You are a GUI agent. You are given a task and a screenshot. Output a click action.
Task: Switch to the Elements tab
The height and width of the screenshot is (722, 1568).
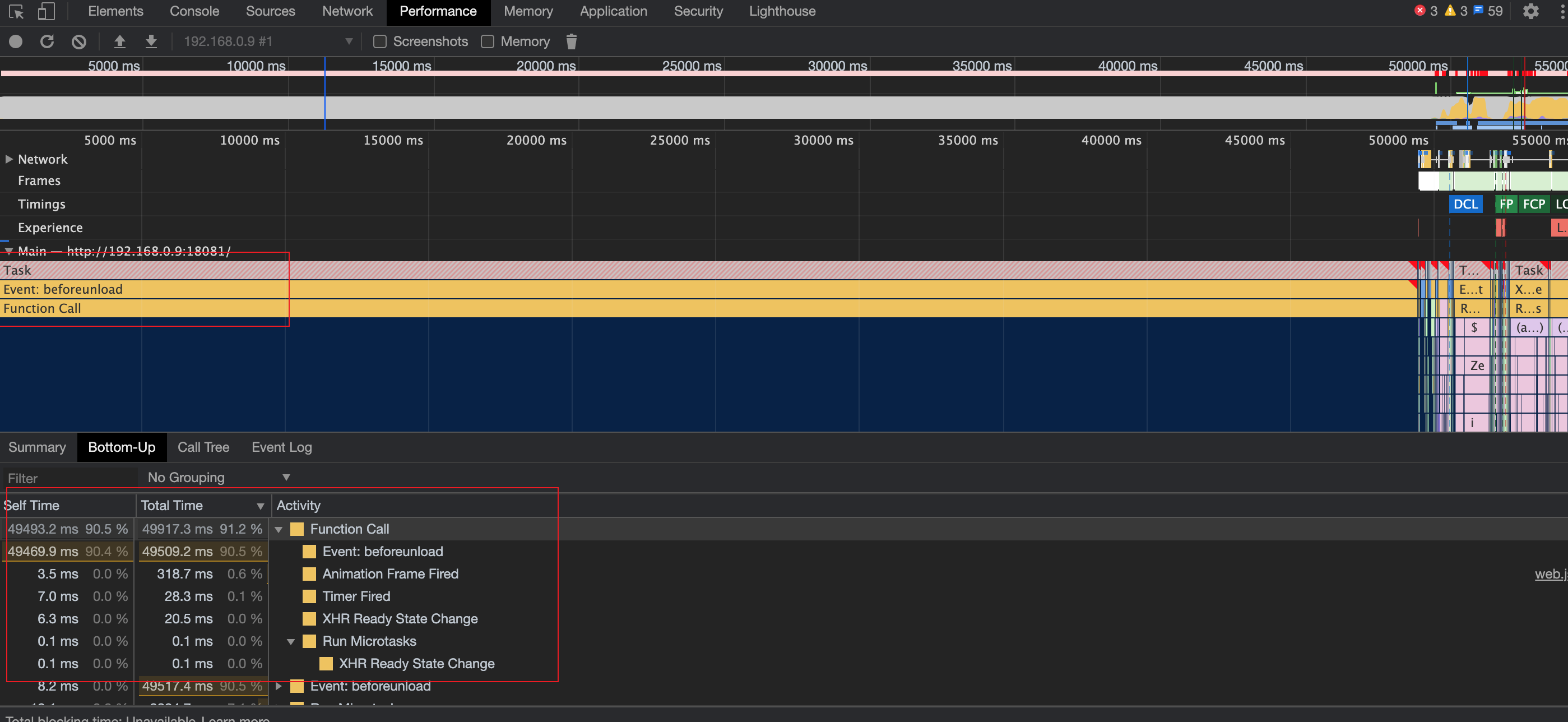(x=115, y=11)
